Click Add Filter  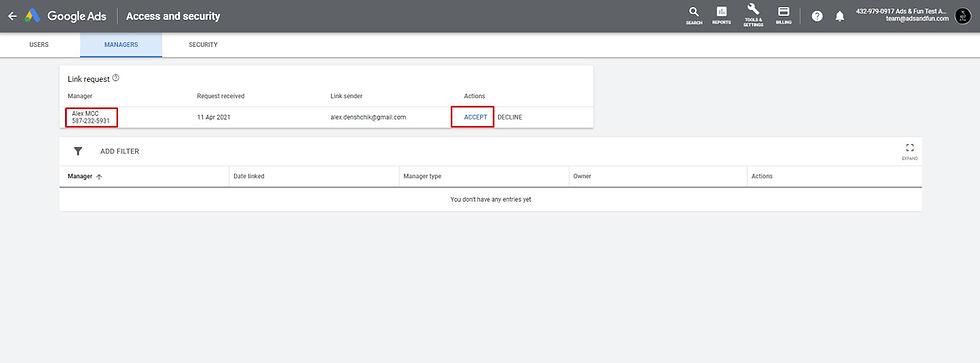point(120,151)
